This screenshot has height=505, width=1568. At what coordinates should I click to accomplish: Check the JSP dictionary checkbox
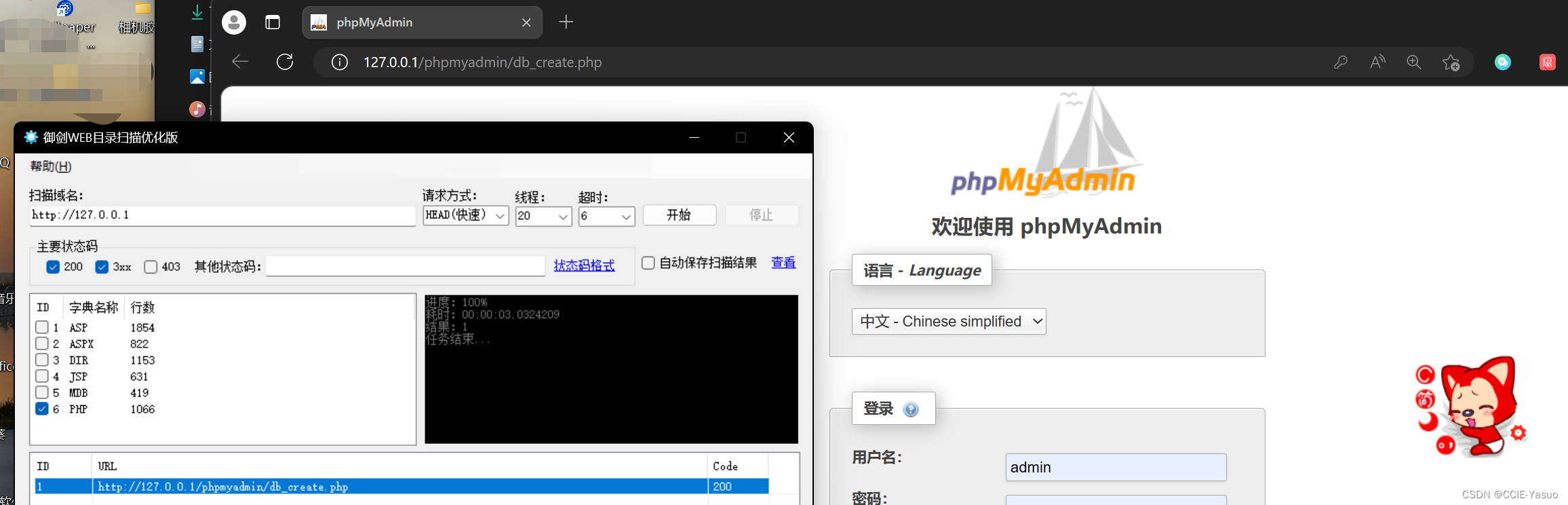42,376
